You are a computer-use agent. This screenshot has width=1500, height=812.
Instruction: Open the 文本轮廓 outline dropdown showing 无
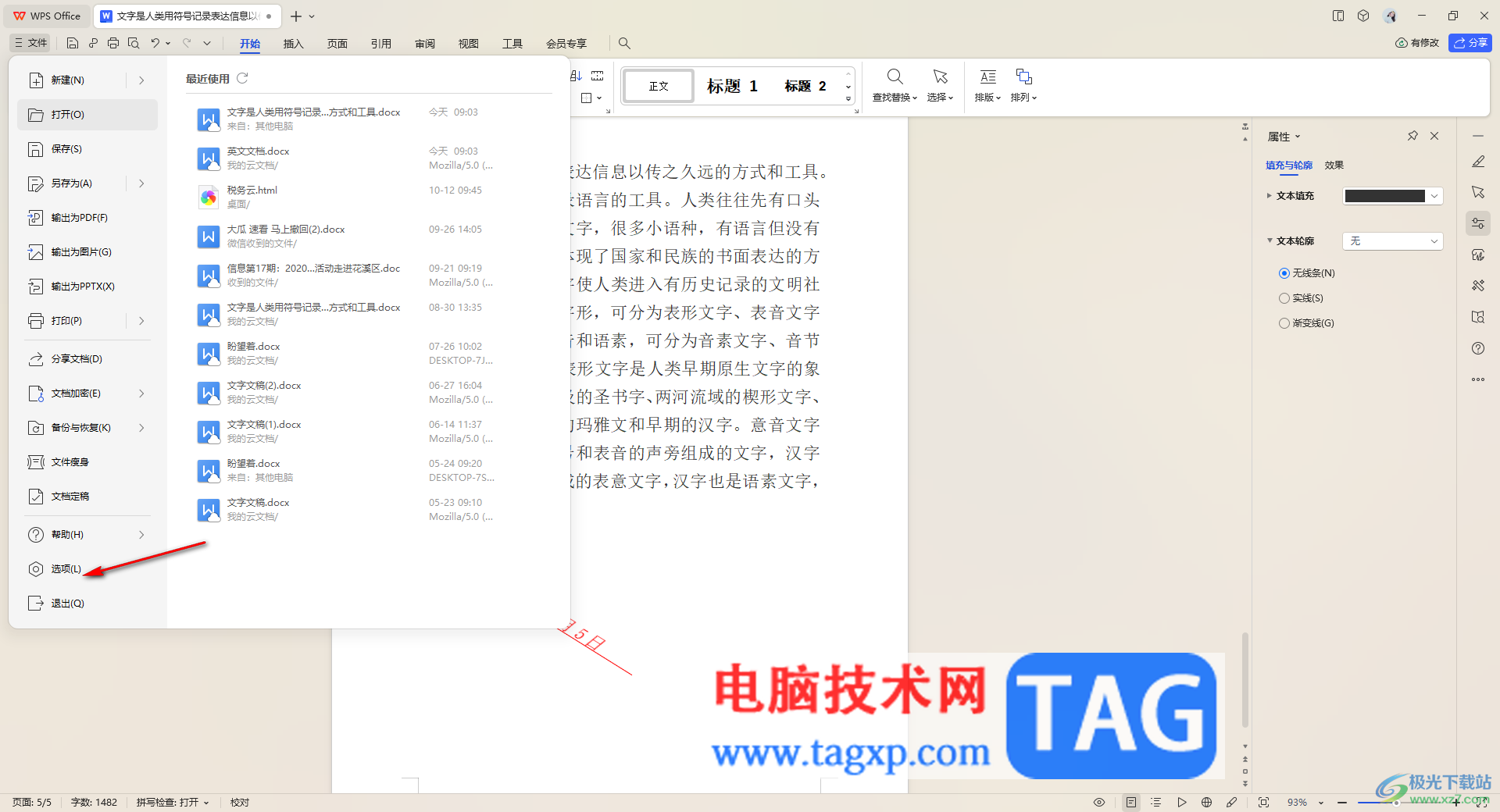pyautogui.click(x=1392, y=241)
